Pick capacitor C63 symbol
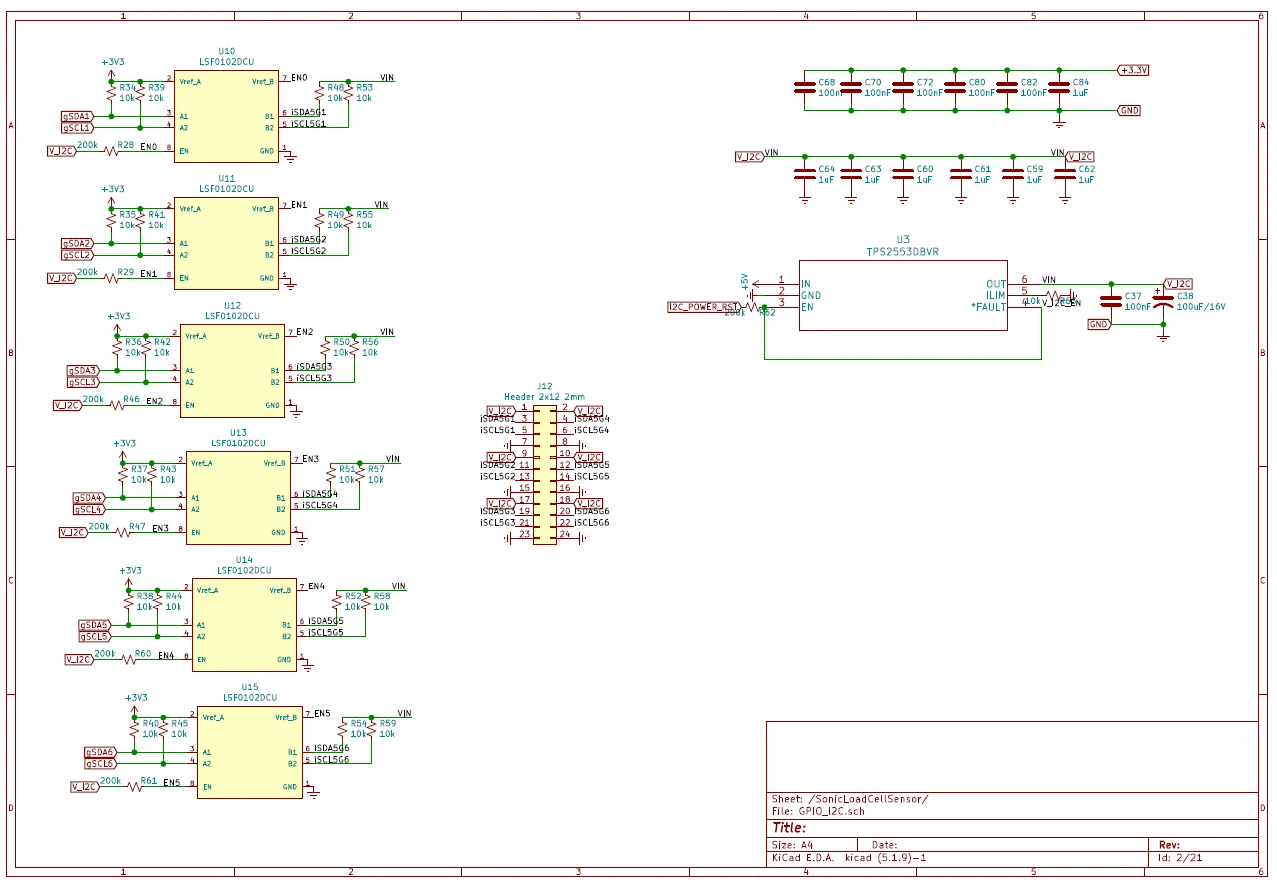 click(x=851, y=174)
